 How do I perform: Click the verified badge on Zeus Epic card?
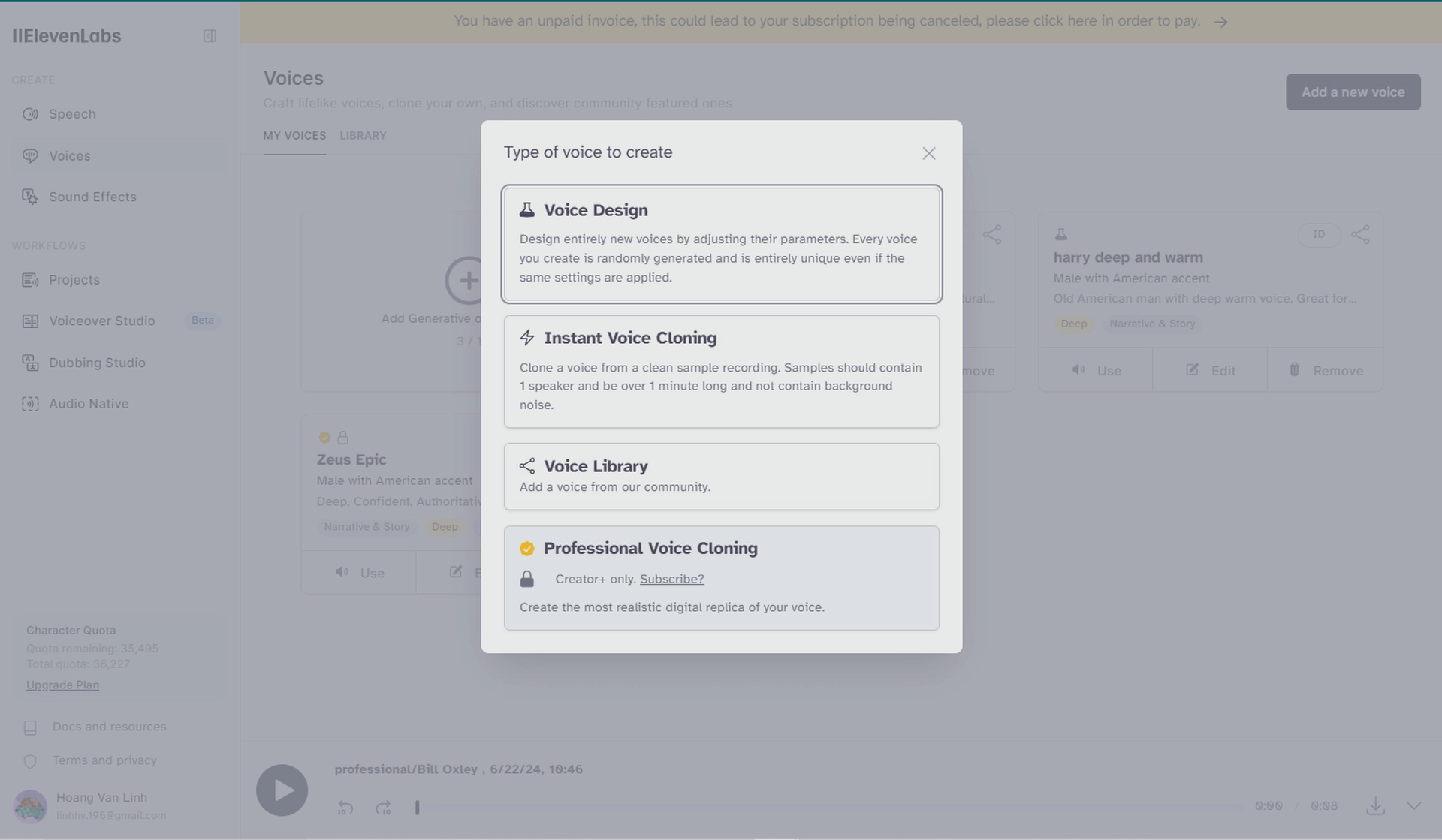(324, 438)
